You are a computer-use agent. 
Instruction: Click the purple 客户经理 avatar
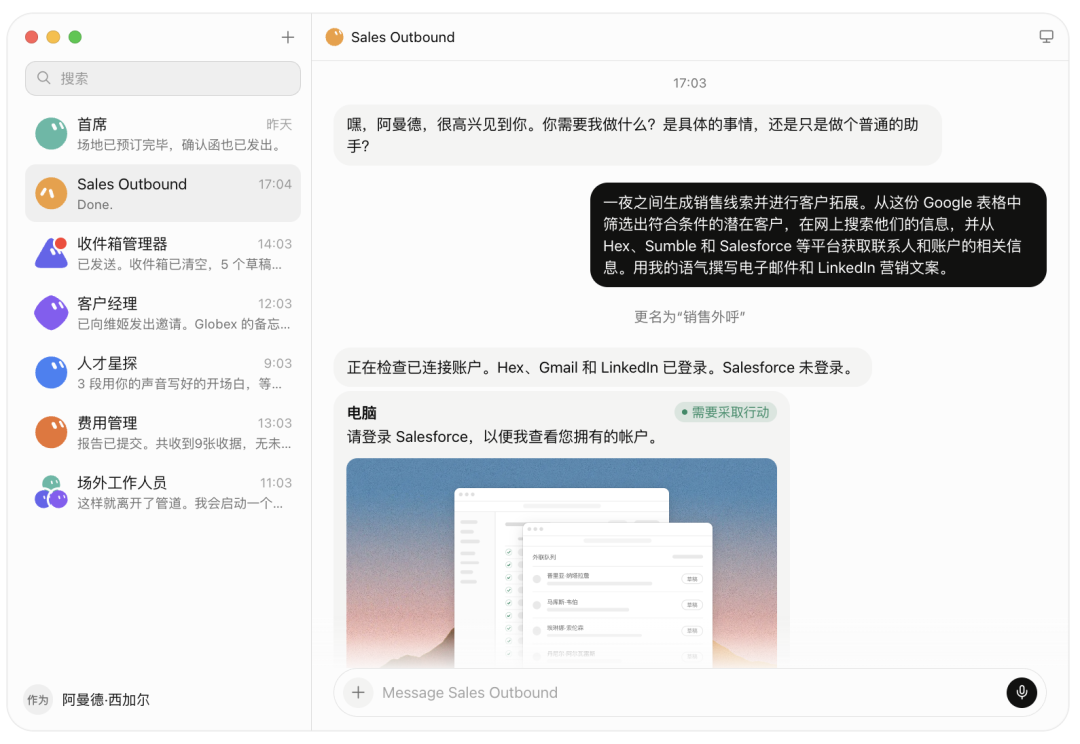pyautogui.click(x=51, y=313)
